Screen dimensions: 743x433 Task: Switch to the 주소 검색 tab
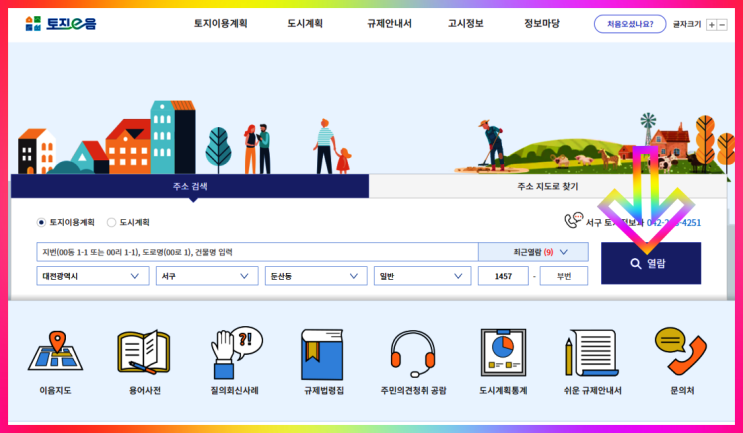click(x=190, y=186)
